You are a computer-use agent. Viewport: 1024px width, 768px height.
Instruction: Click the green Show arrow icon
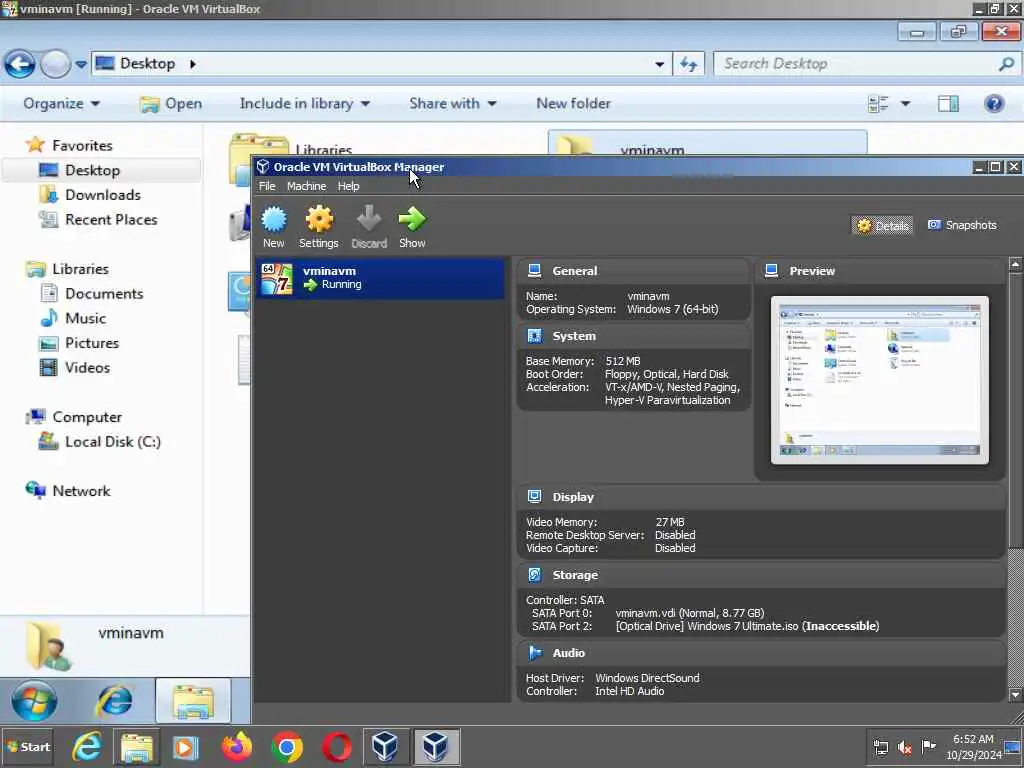412,219
